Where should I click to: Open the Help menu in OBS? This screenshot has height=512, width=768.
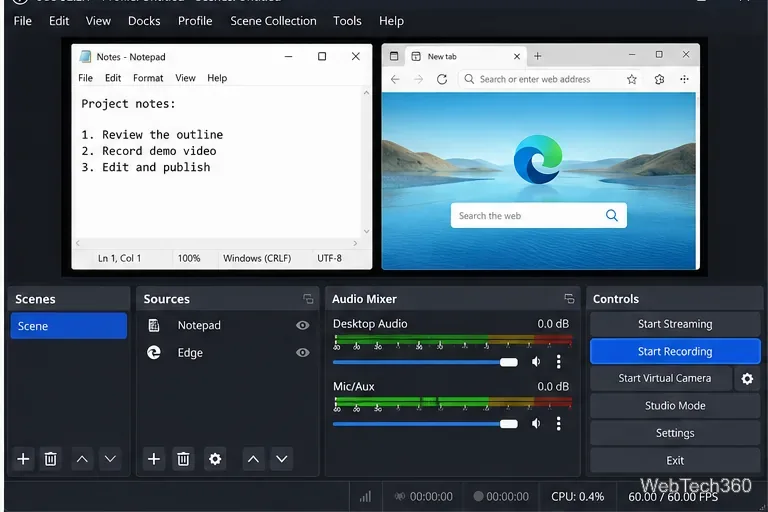tap(391, 21)
